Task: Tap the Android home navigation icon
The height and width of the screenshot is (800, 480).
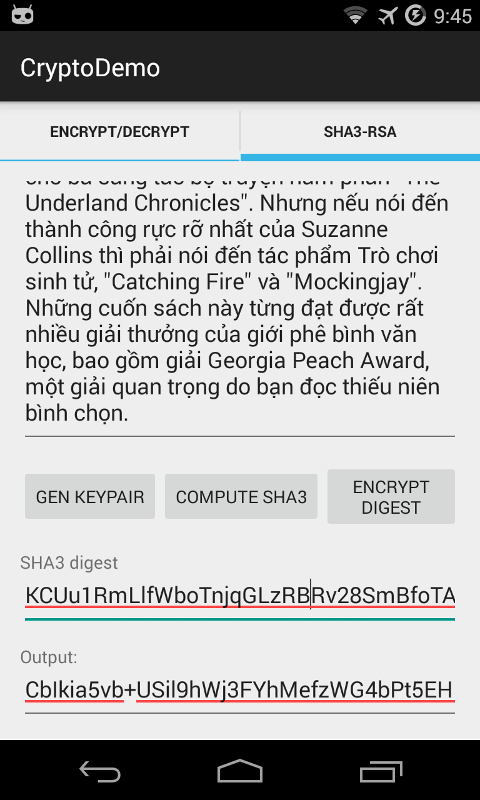Action: (240, 770)
